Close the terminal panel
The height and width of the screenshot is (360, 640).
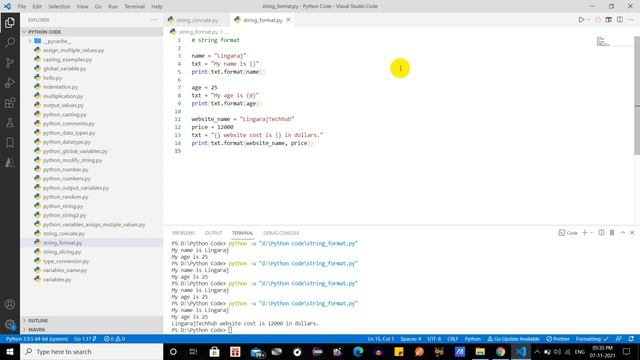632,233
